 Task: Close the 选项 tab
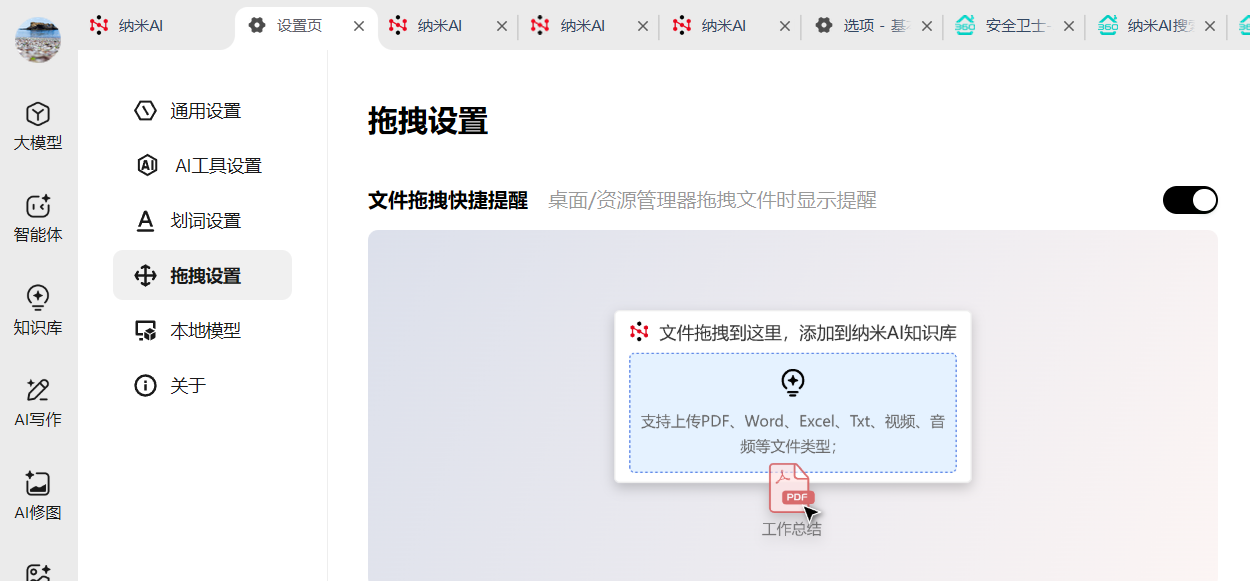coord(927,26)
